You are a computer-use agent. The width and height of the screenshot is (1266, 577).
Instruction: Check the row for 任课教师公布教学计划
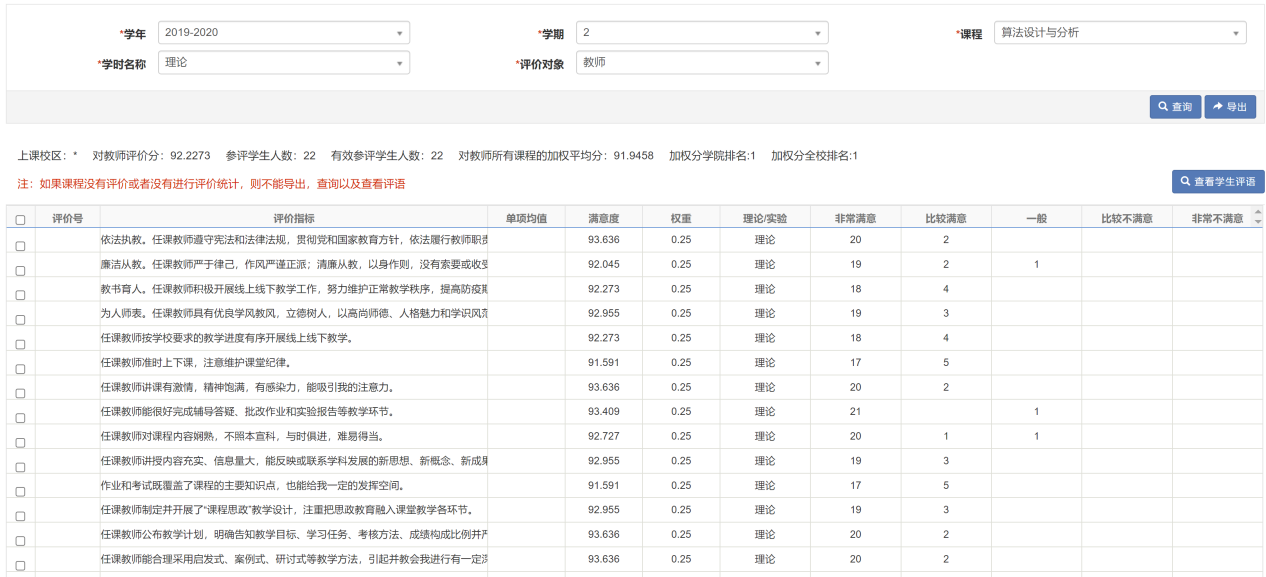(x=20, y=541)
